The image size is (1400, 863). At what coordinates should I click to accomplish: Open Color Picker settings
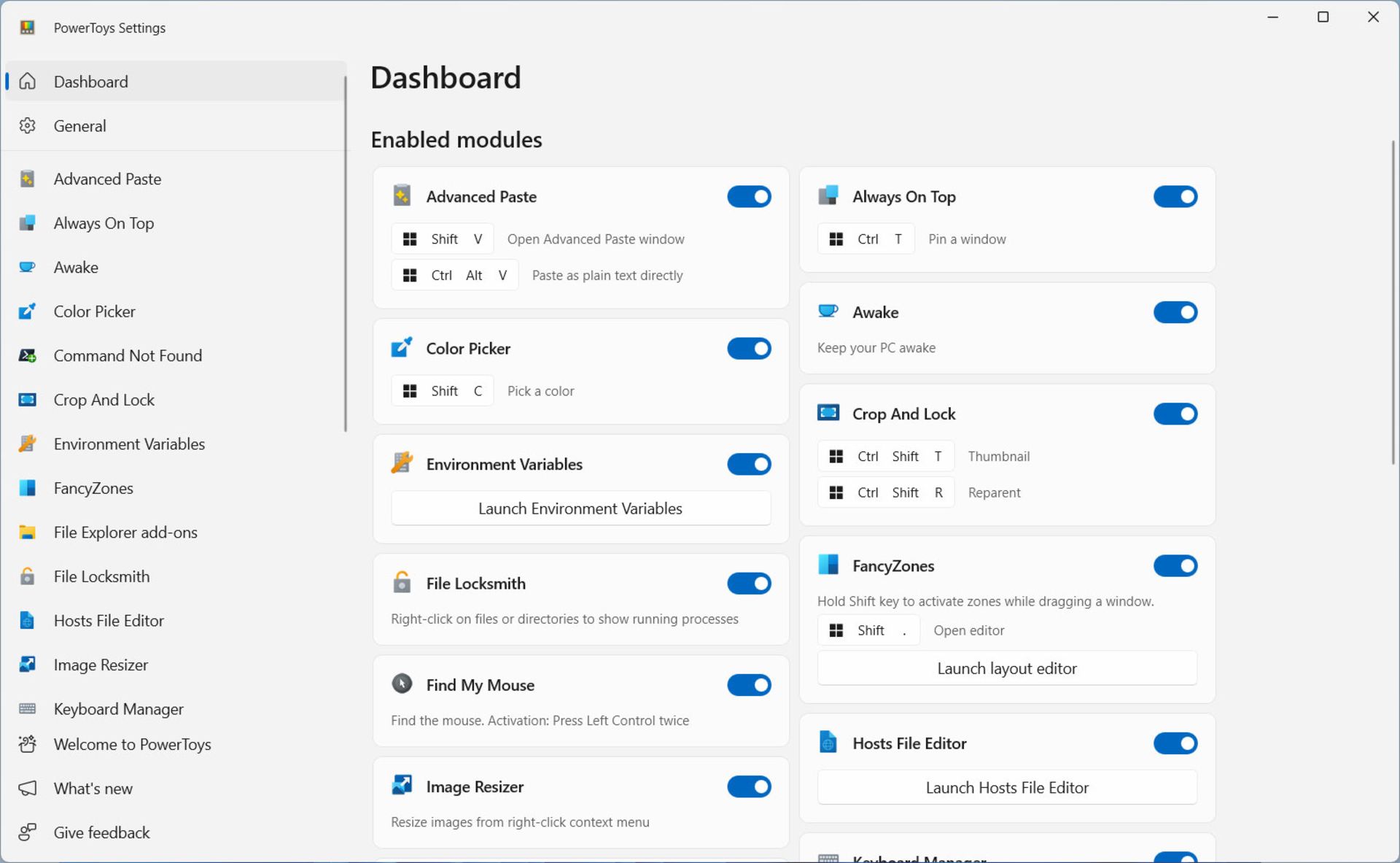94,311
